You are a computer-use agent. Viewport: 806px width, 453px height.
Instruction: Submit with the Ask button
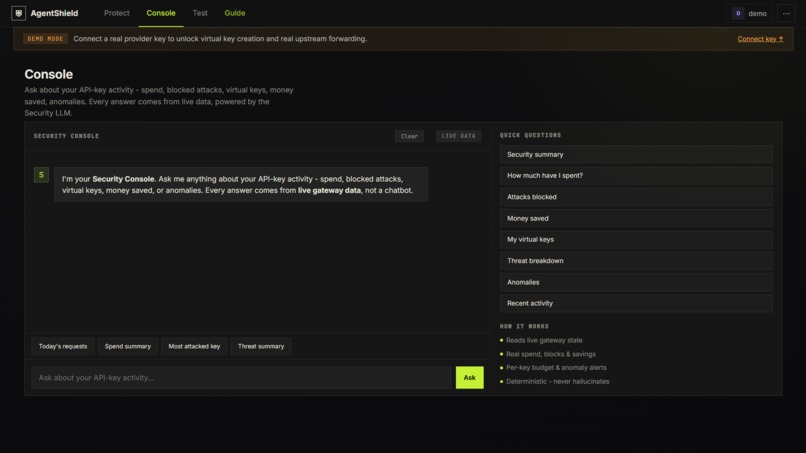469,378
